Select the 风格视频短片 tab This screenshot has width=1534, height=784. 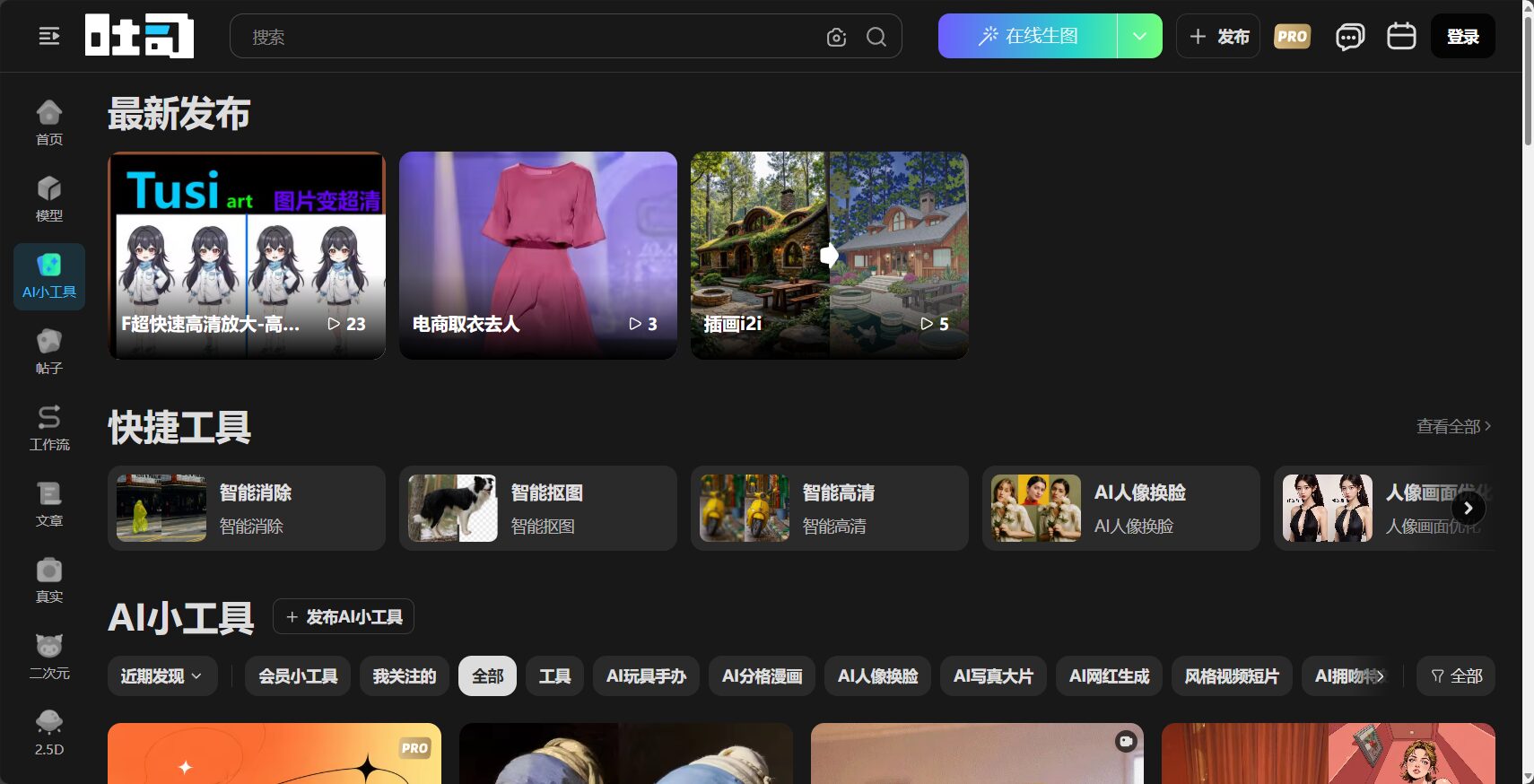click(x=1232, y=676)
